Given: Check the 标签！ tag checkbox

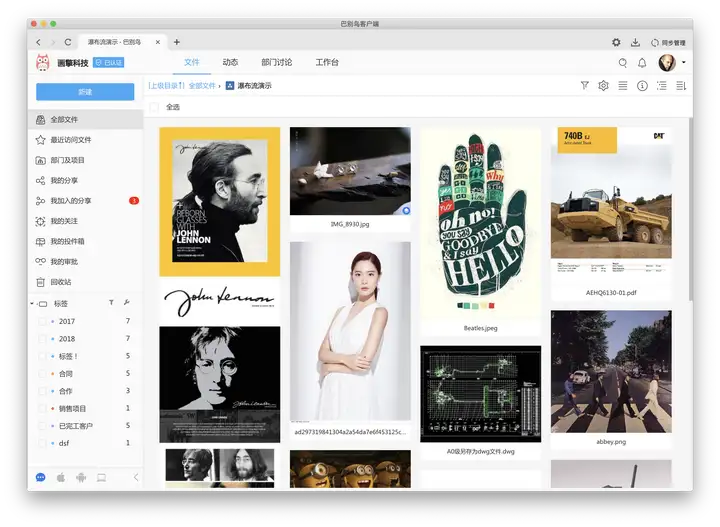Looking at the screenshot, I should point(42,356).
